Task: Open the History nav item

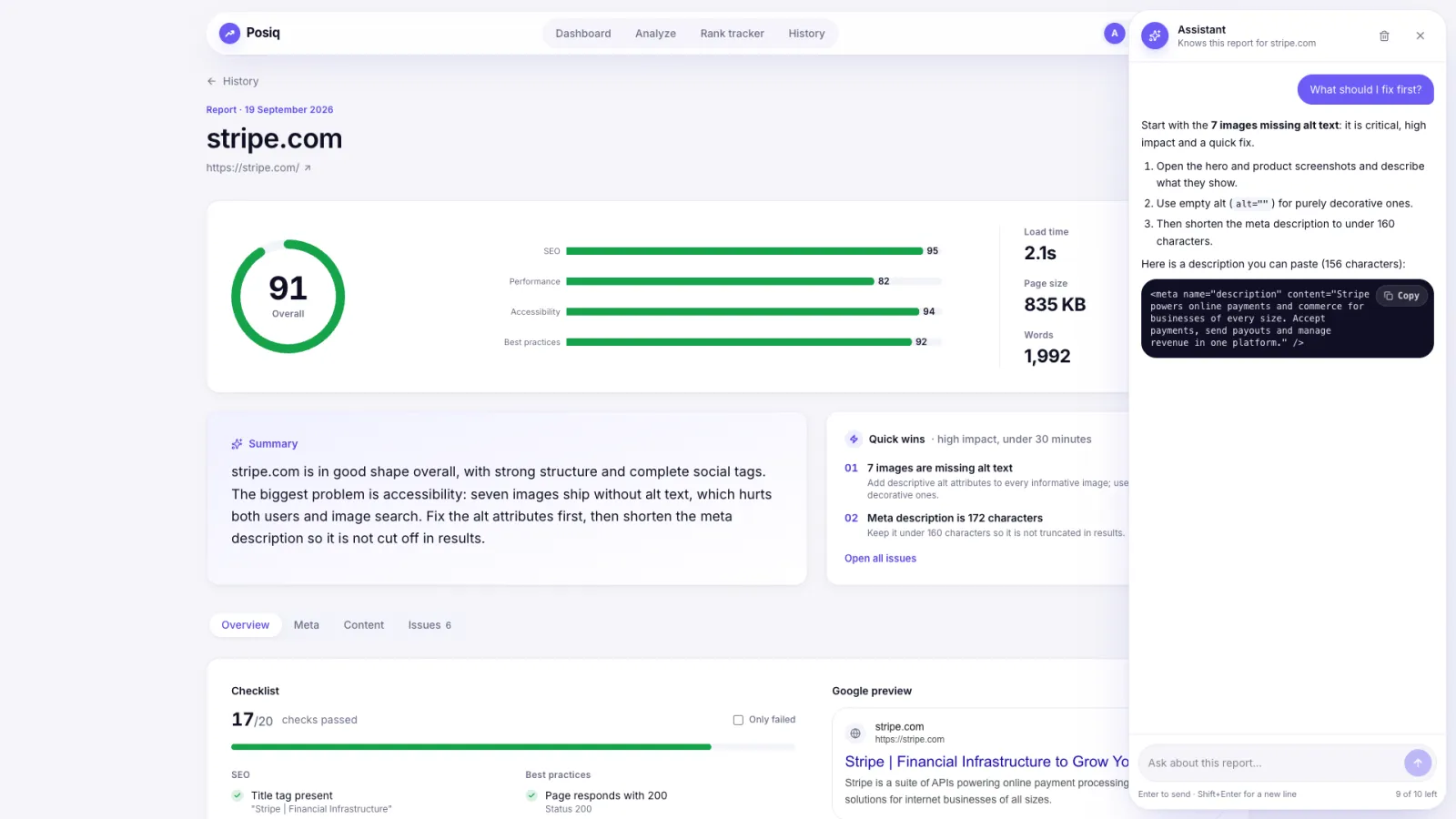Action: point(806,34)
